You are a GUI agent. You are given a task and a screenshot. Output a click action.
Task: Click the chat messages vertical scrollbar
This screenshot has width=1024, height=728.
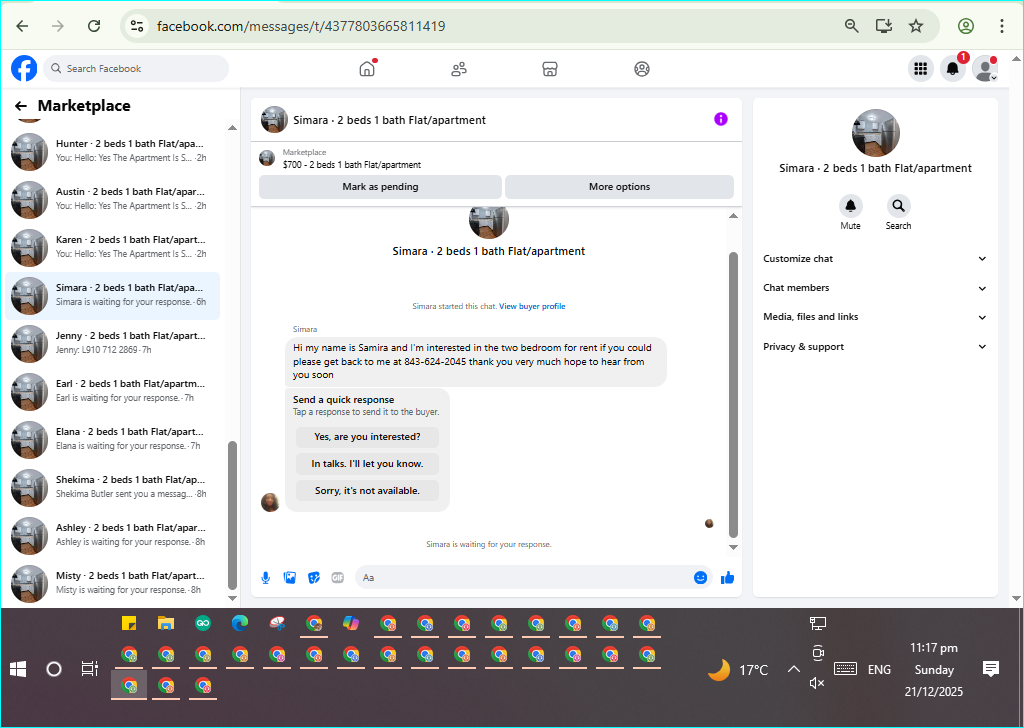coord(733,394)
